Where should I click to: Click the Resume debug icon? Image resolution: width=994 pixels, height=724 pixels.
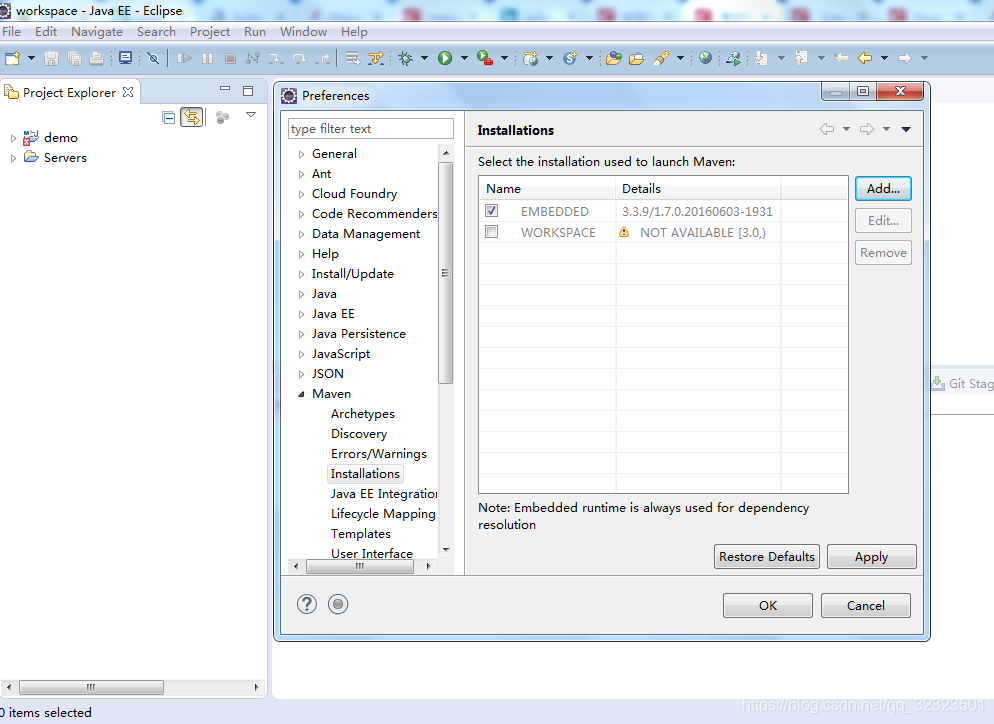[x=184, y=58]
